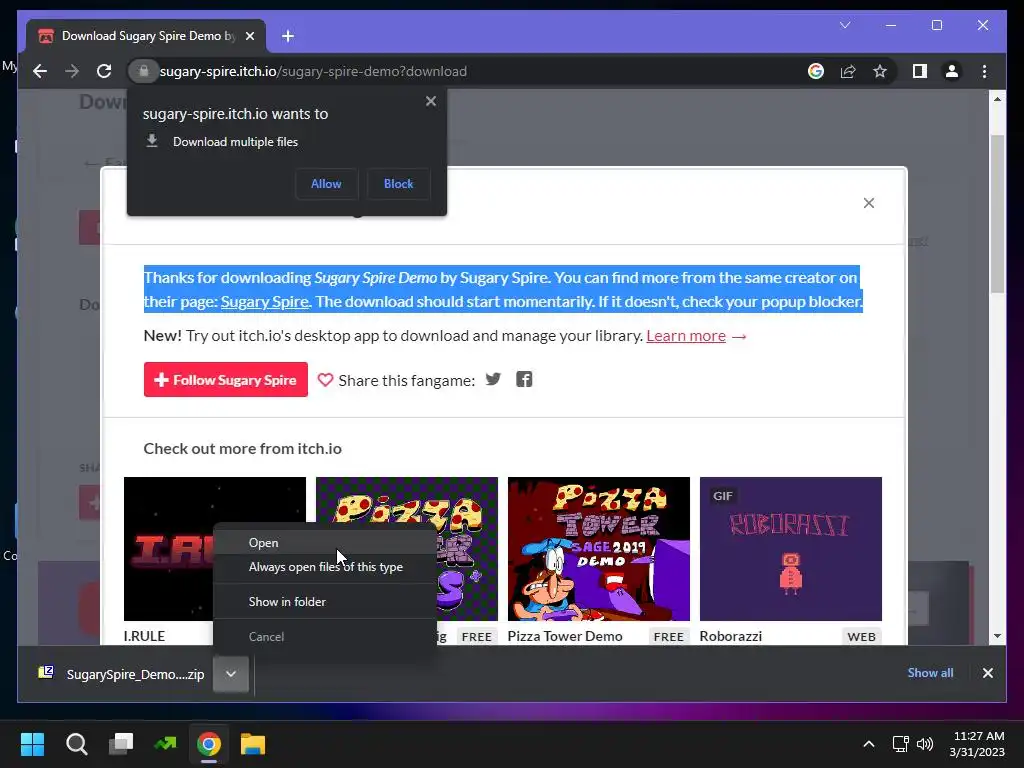1024x768 pixels.
Task: Share the fangame on Twitter
Action: click(493, 379)
